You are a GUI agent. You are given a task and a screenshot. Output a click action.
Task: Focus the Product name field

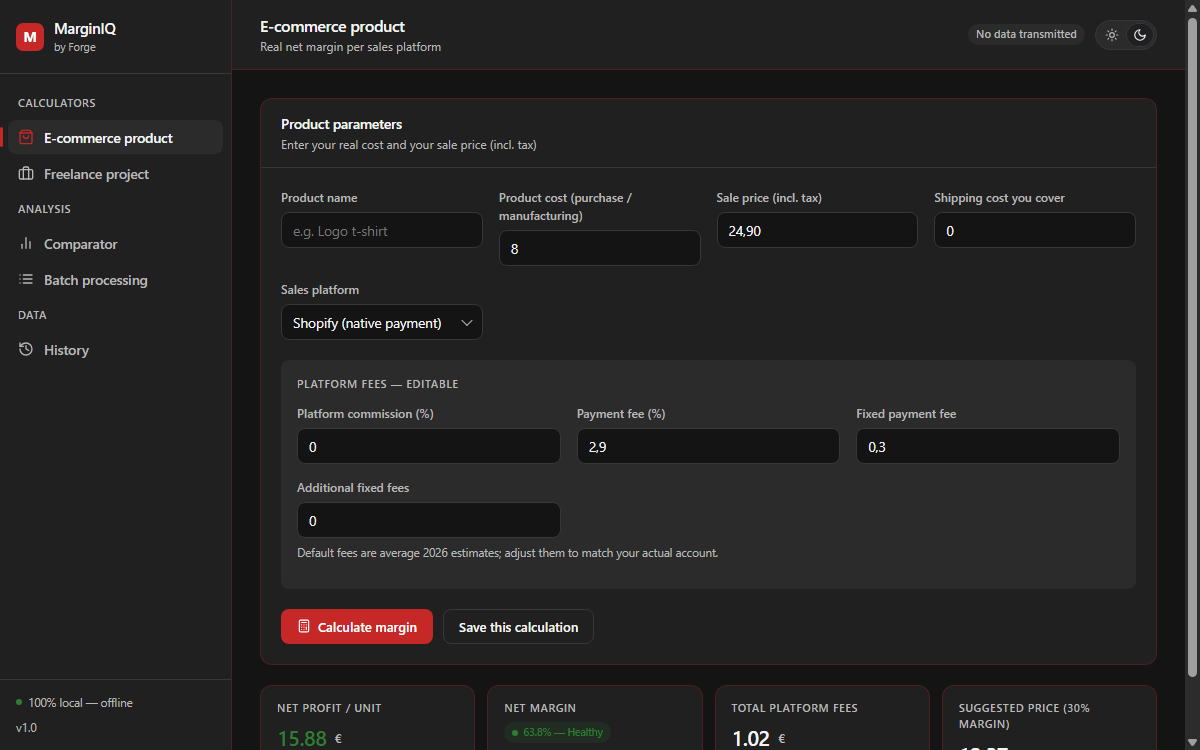click(x=382, y=231)
